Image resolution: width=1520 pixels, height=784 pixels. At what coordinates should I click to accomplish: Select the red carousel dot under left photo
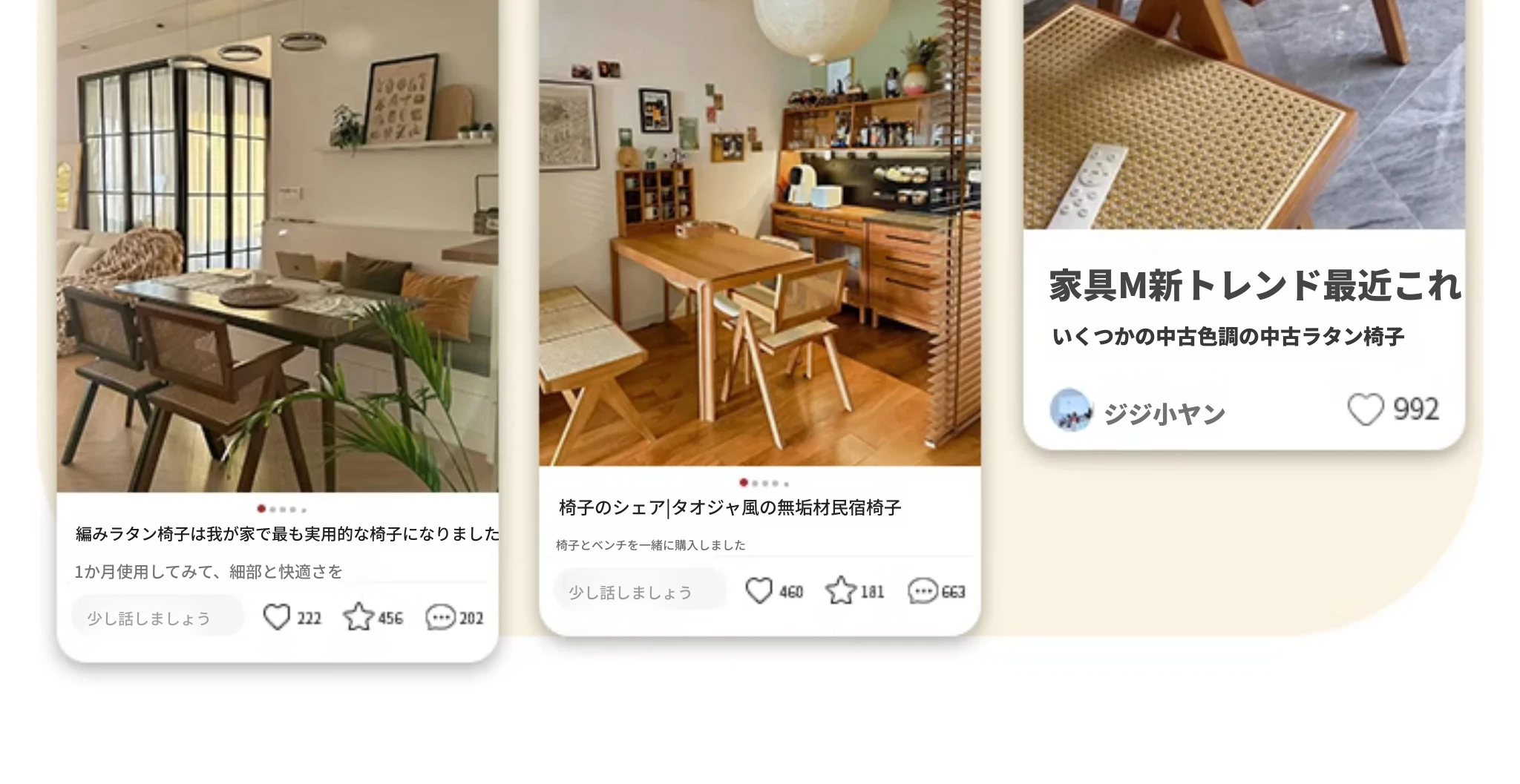click(261, 509)
